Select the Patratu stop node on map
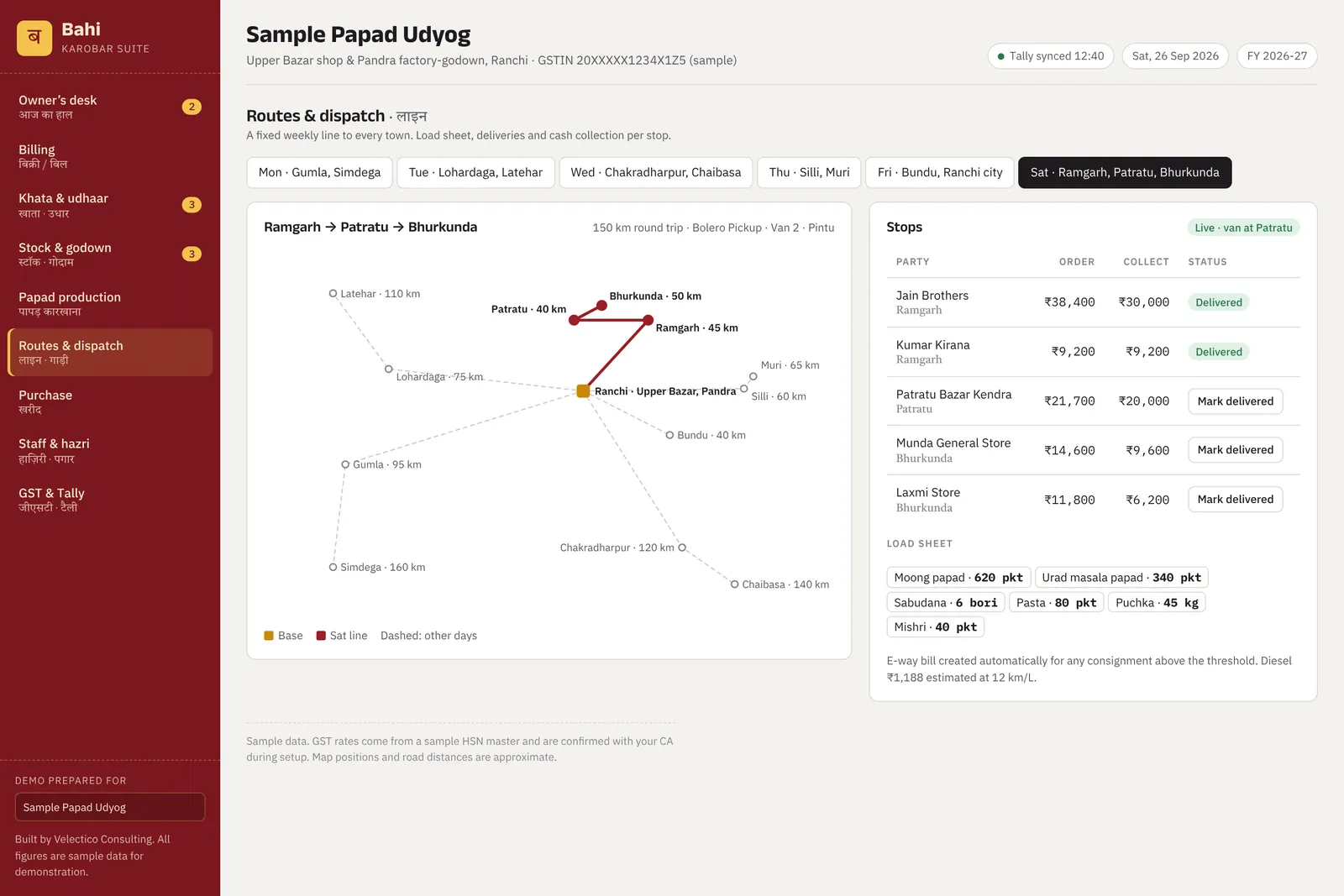The width and height of the screenshot is (1344, 896). tap(574, 320)
